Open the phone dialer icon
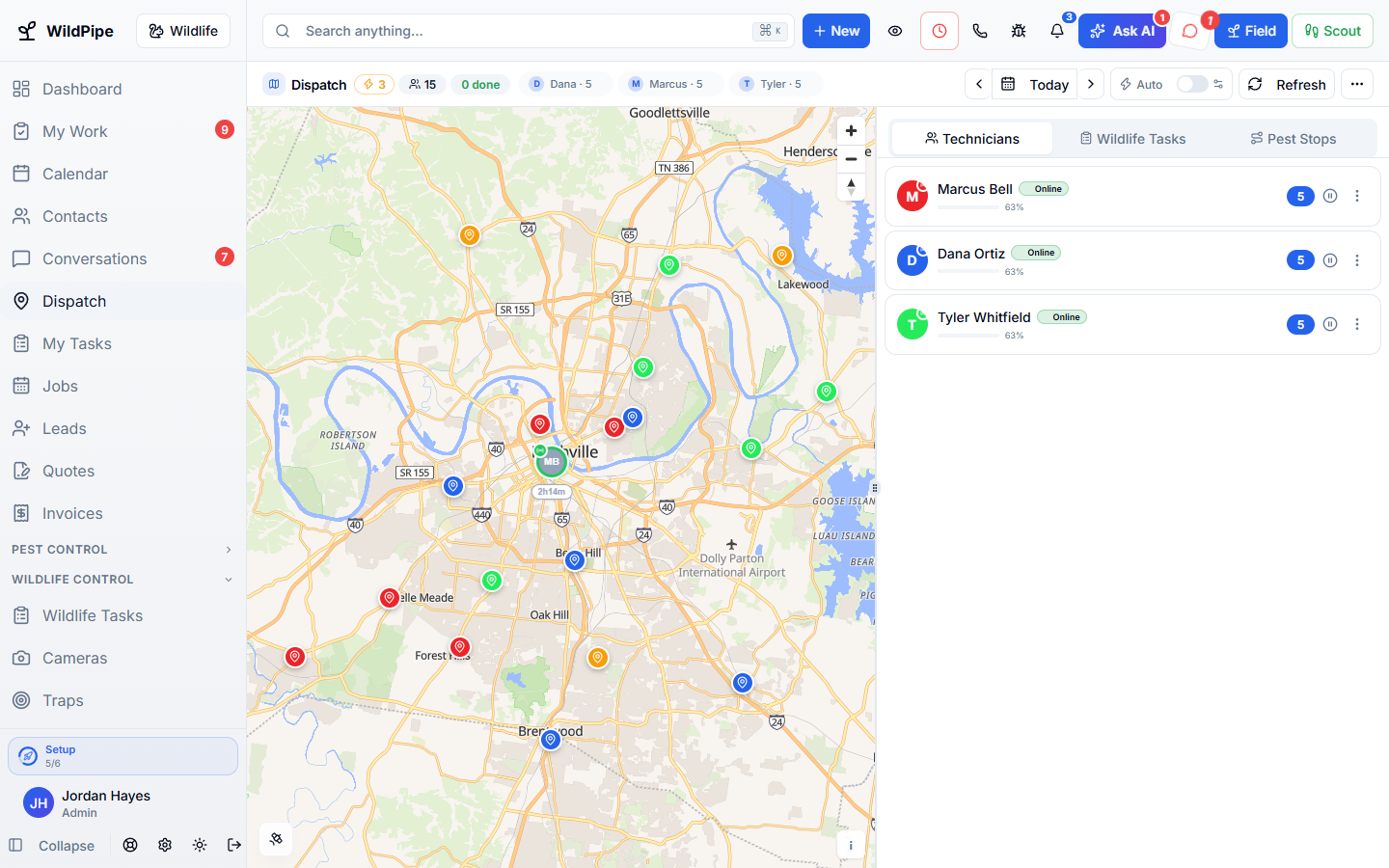Screen dimensions: 1389x868 pos(980,31)
